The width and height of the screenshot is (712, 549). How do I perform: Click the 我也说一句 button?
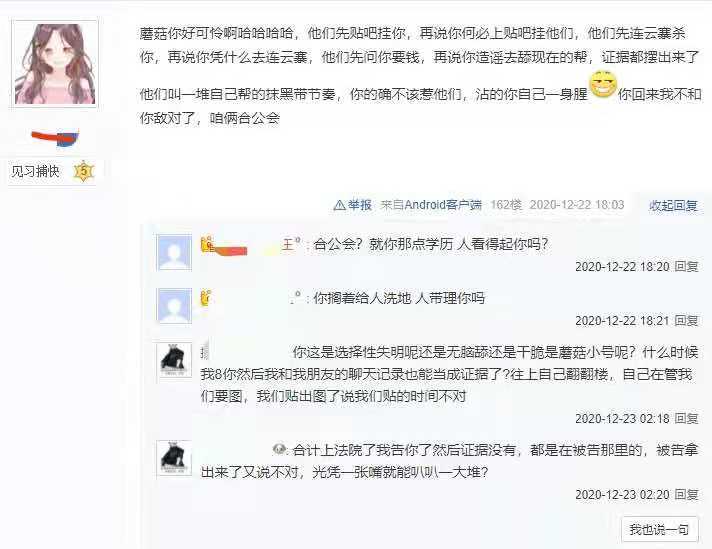(x=659, y=529)
